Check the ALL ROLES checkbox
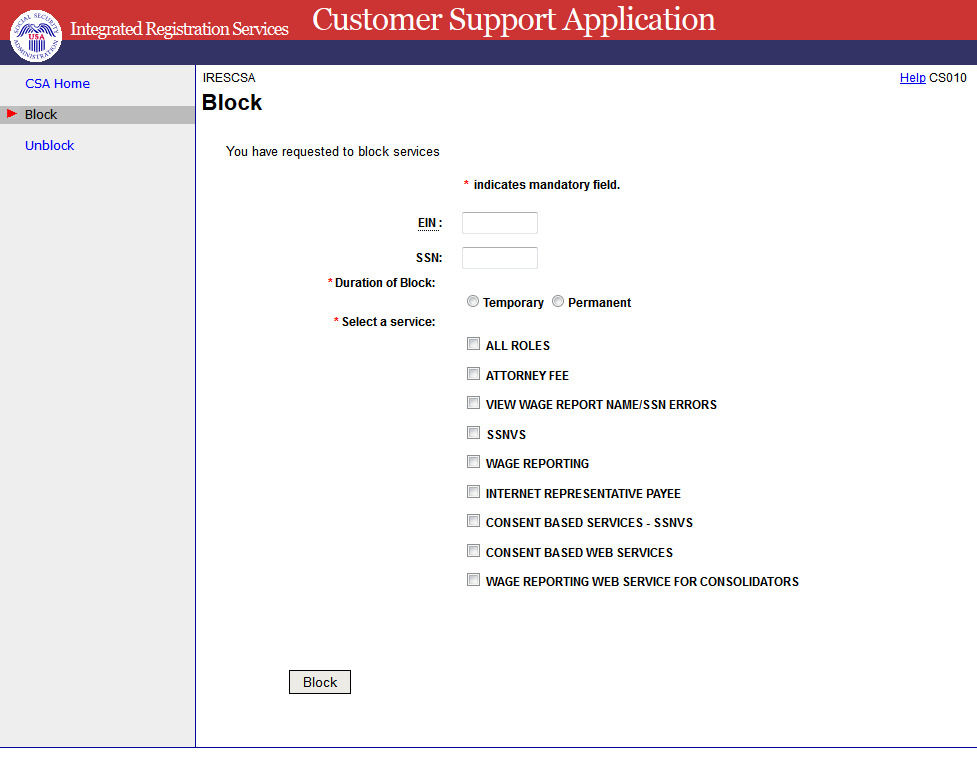Screen dimensions: 977x783 point(474,344)
